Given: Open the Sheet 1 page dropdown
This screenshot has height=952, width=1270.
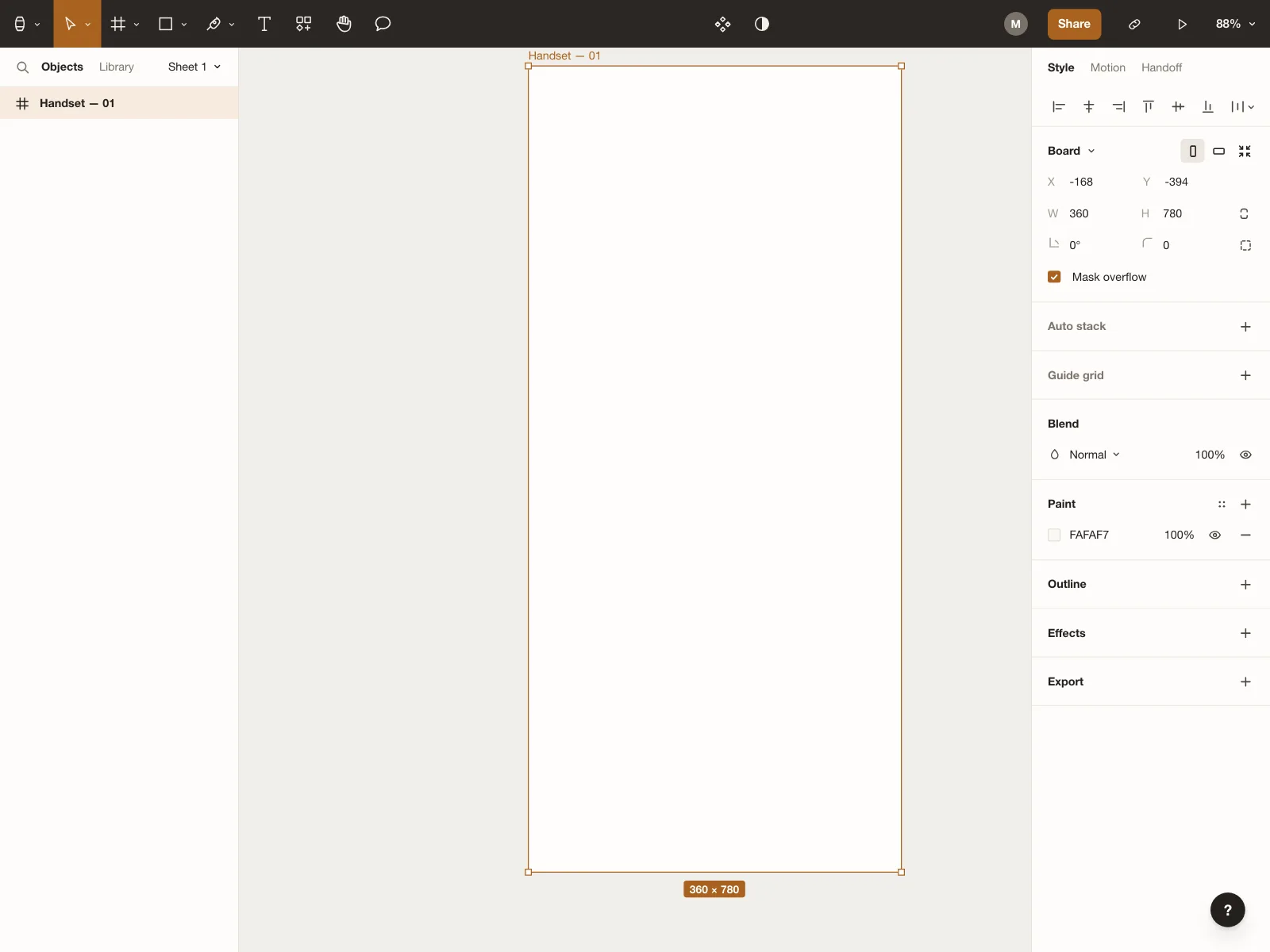Looking at the screenshot, I should (194, 67).
